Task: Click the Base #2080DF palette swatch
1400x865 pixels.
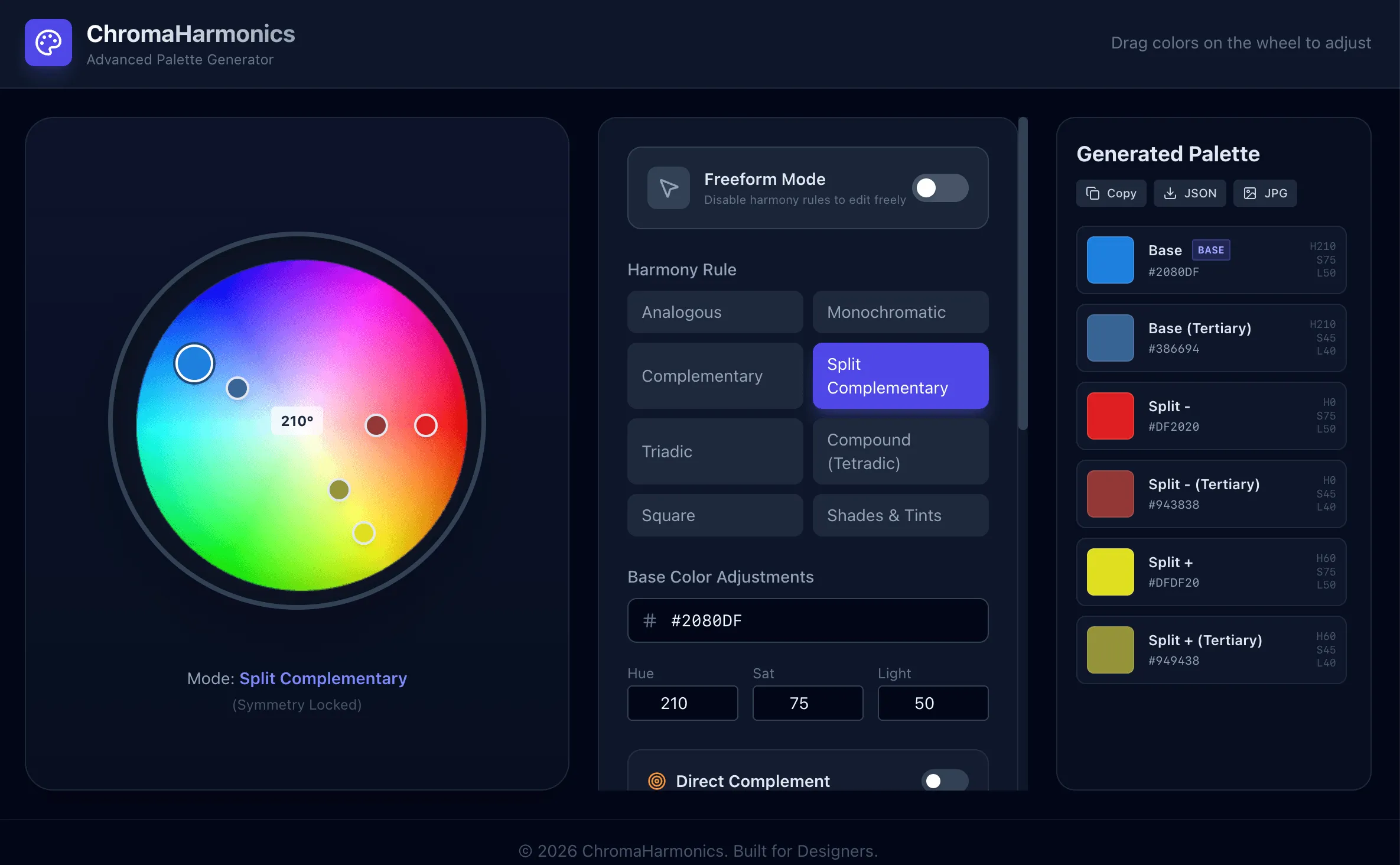Action: point(1111,260)
